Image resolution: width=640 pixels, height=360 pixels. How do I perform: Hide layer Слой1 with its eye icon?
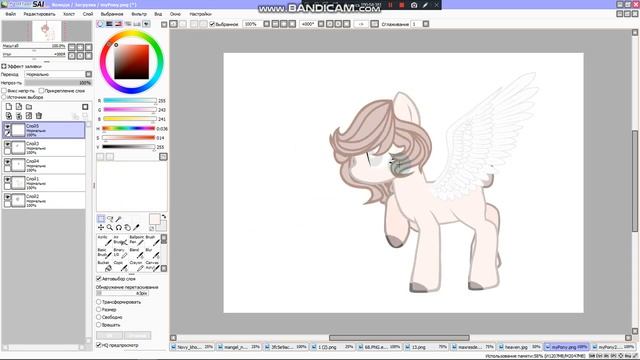coord(7,179)
